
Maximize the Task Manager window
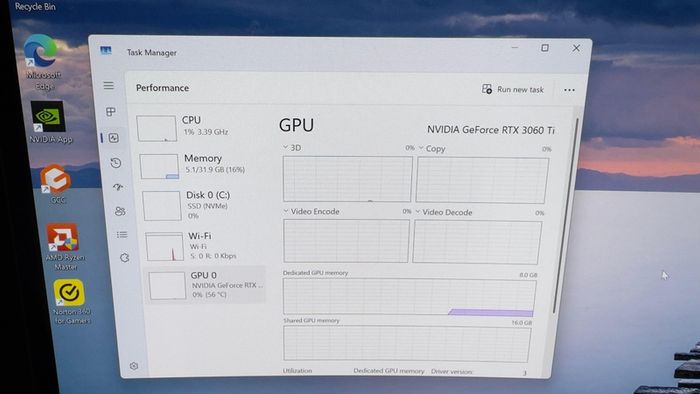click(x=545, y=47)
